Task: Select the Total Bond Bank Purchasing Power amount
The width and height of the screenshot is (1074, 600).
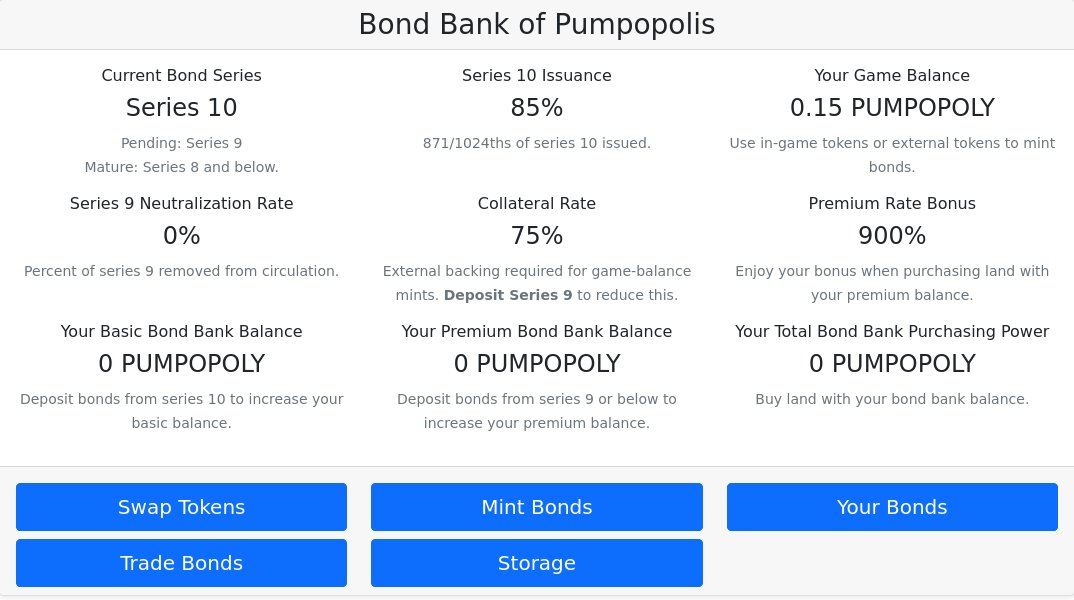Action: [x=892, y=364]
